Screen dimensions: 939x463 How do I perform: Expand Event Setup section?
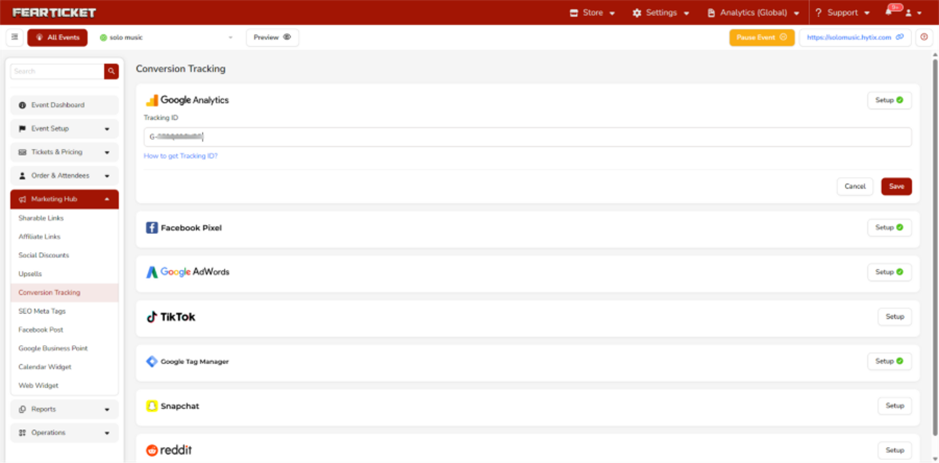pos(65,129)
